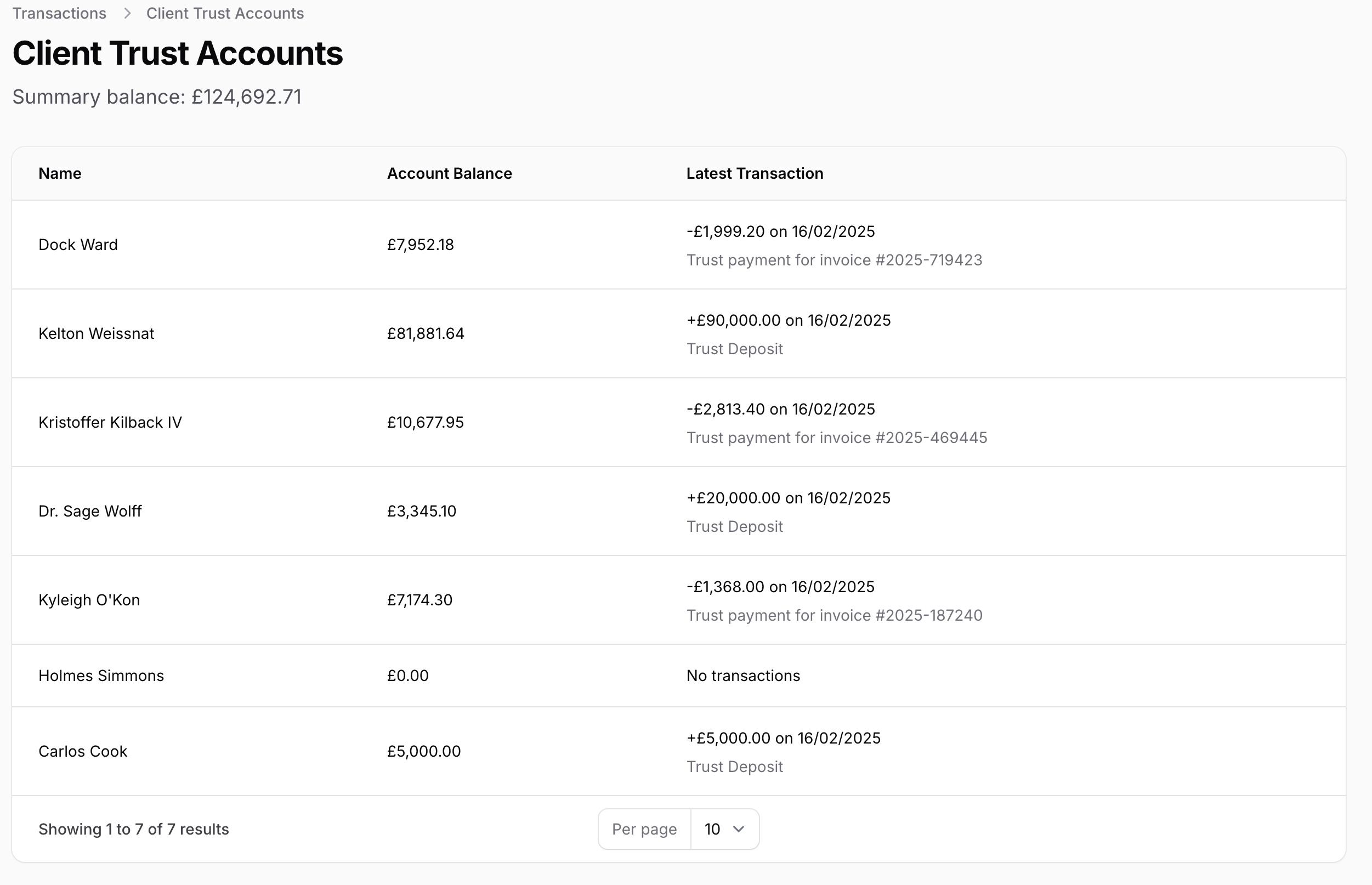Click Dr. Sage Wolff's Trust Deposit description
Screen dimensions: 1372x885
[734, 526]
